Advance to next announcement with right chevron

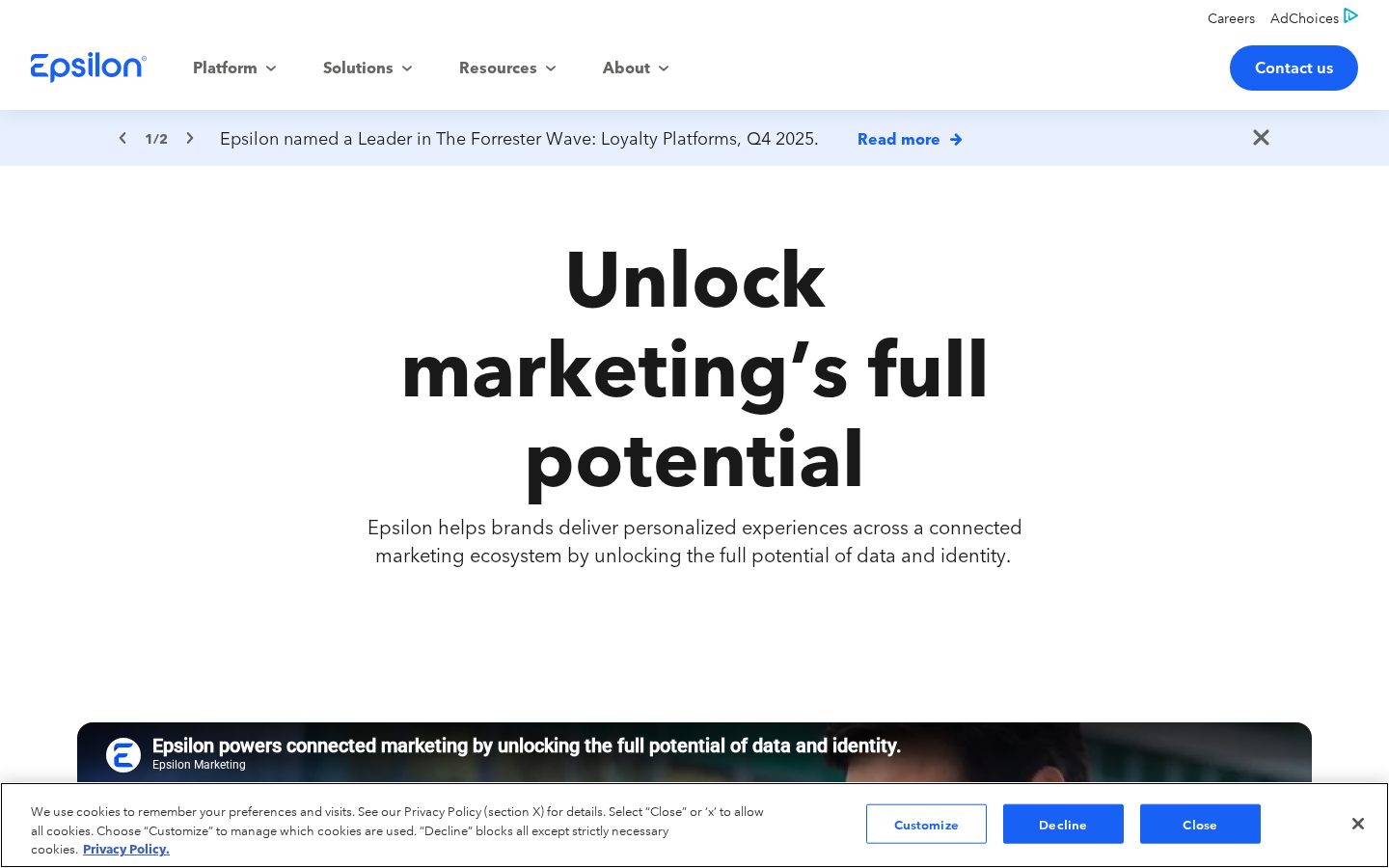190,138
